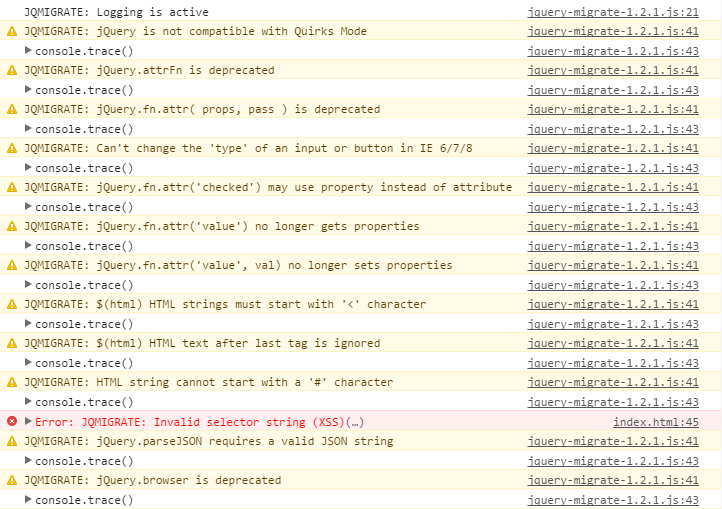Screen dimensions: 722x509
Task: Expand console.trace() under "cannot start with '#'" warning
Action: point(28,401)
